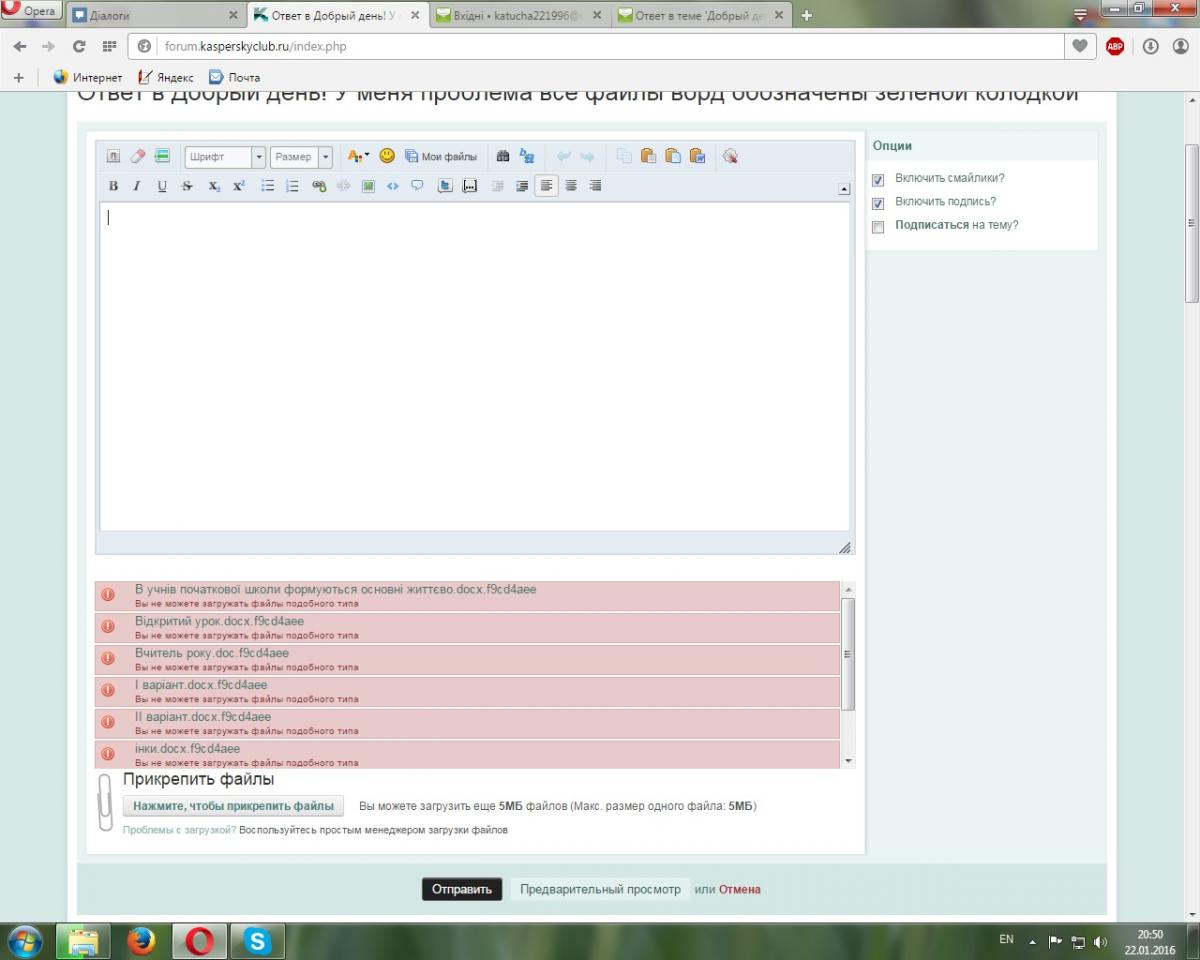
Task: Click the paste as plain text icon
Action: tap(673, 156)
